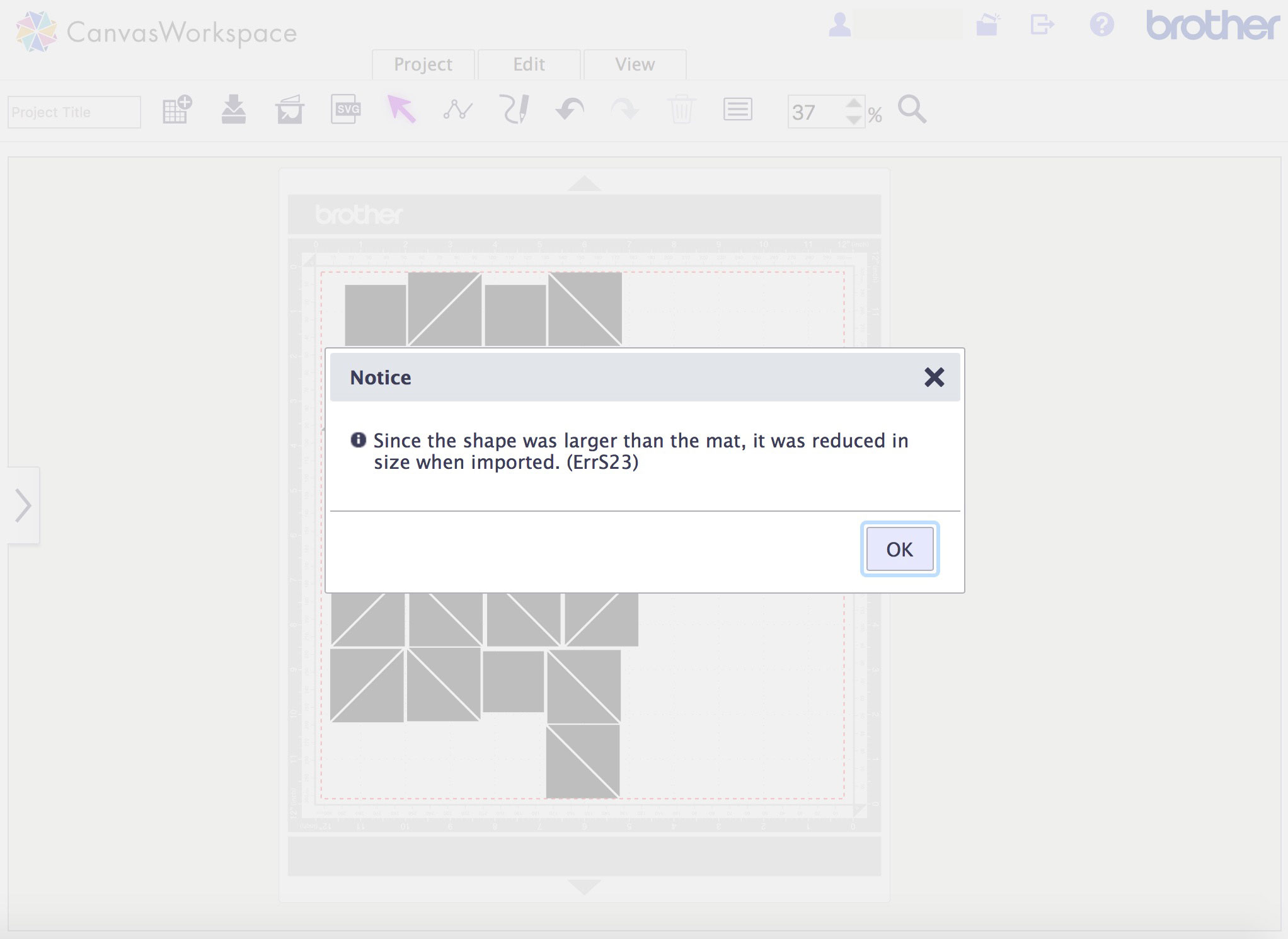Increase zoom with the up stepper arrow
The image size is (1288, 939).
(x=854, y=103)
